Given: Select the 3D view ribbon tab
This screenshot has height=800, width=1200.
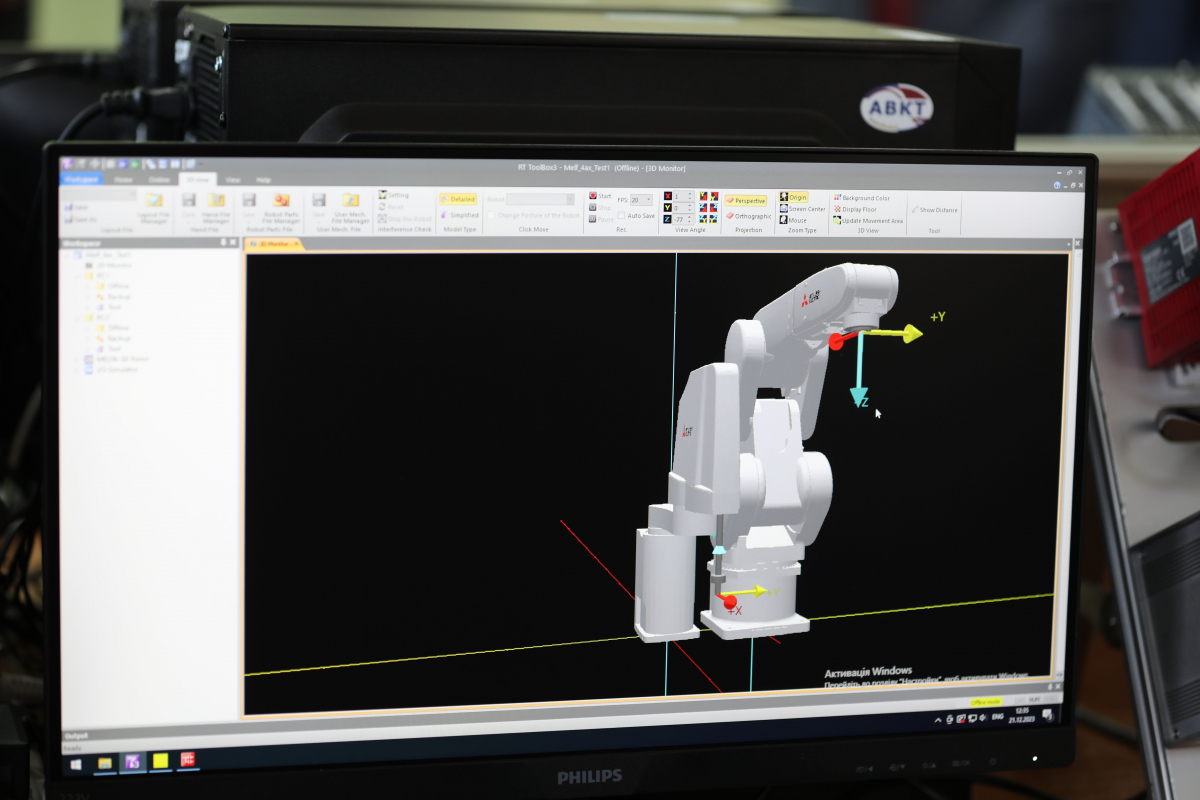Looking at the screenshot, I should pos(197,179).
